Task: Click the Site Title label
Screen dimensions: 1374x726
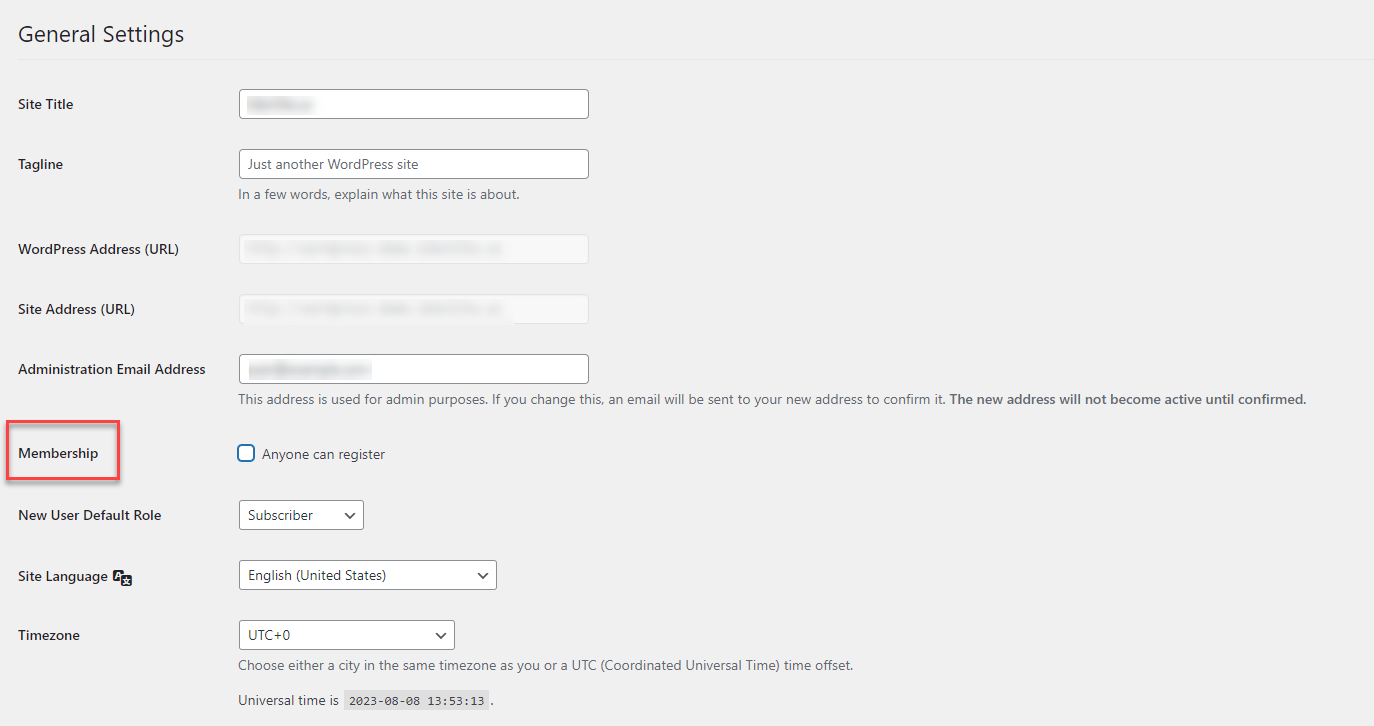Action: [x=46, y=104]
